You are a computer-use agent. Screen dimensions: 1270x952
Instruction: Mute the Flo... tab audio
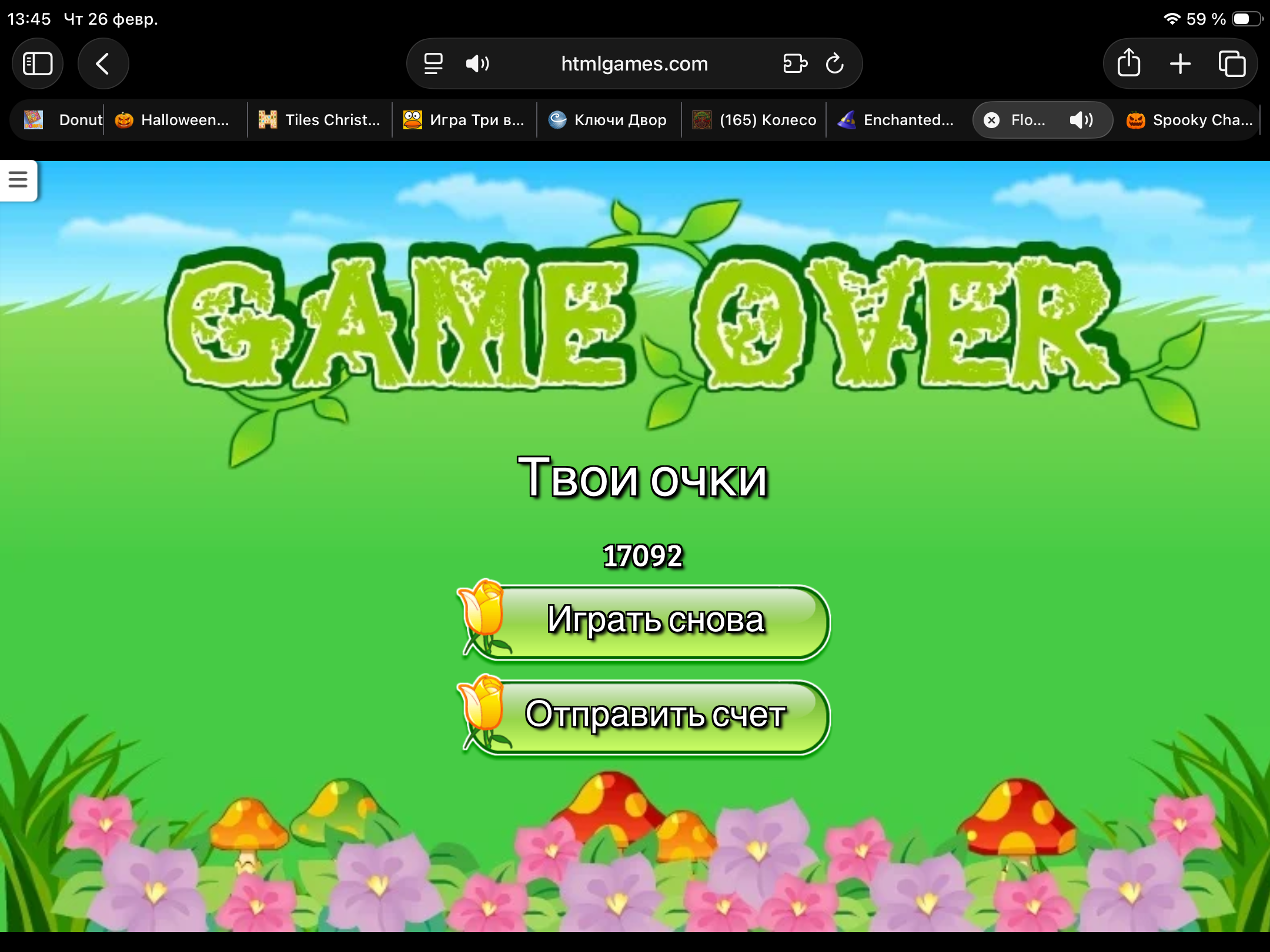[x=1081, y=120]
